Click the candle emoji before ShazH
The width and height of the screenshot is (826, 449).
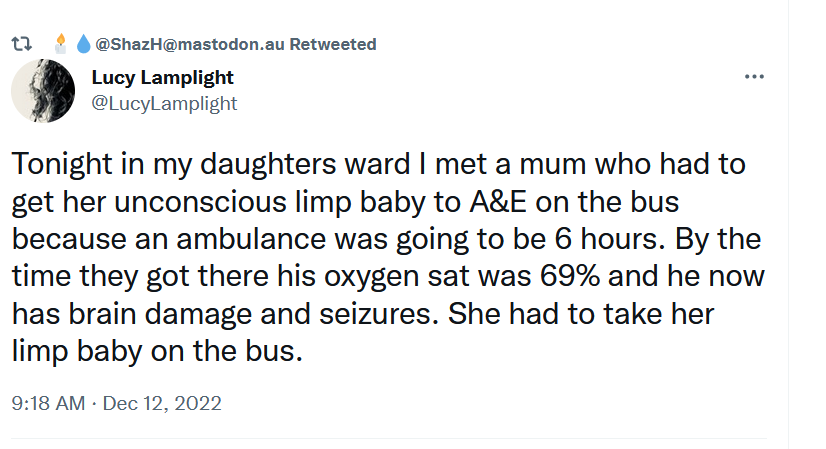click(x=60, y=43)
